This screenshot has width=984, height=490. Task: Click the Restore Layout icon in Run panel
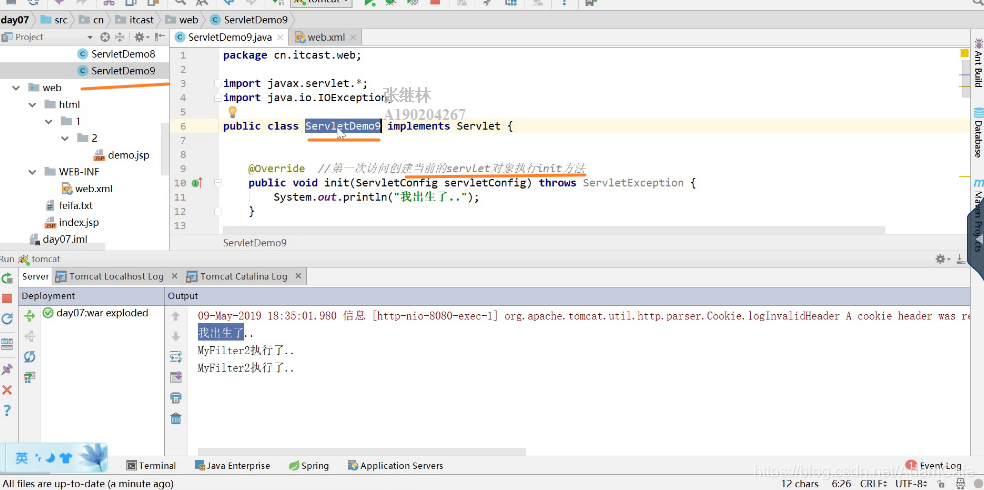(7, 344)
